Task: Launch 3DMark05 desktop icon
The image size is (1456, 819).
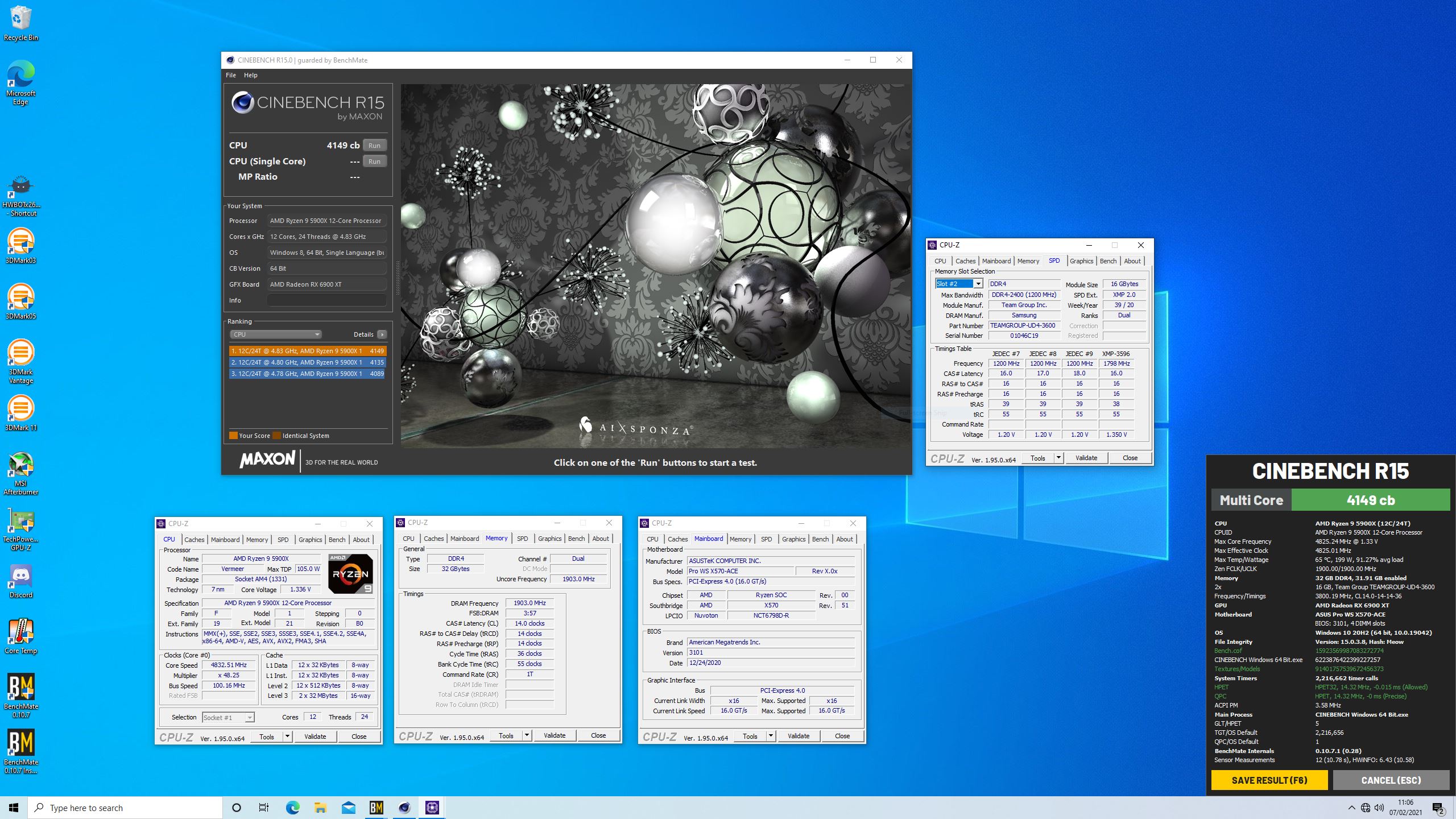Action: point(20,301)
